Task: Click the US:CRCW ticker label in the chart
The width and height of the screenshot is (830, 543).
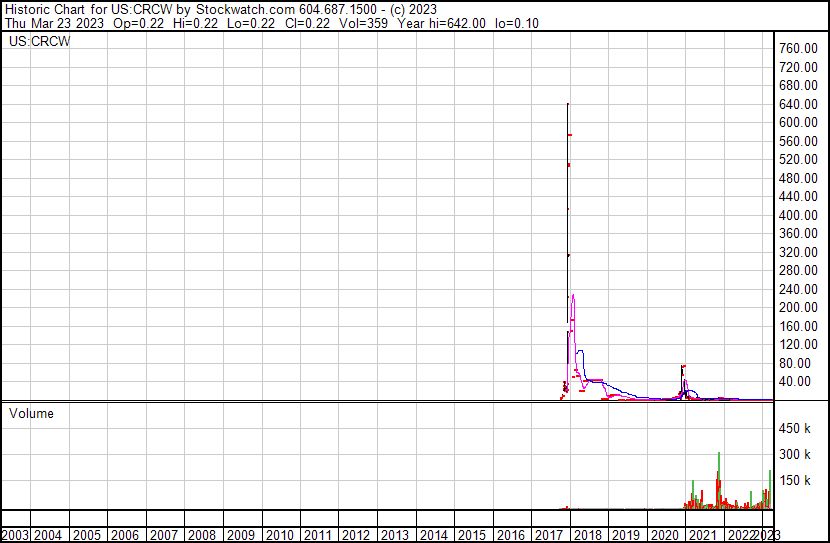Action: [x=39, y=41]
